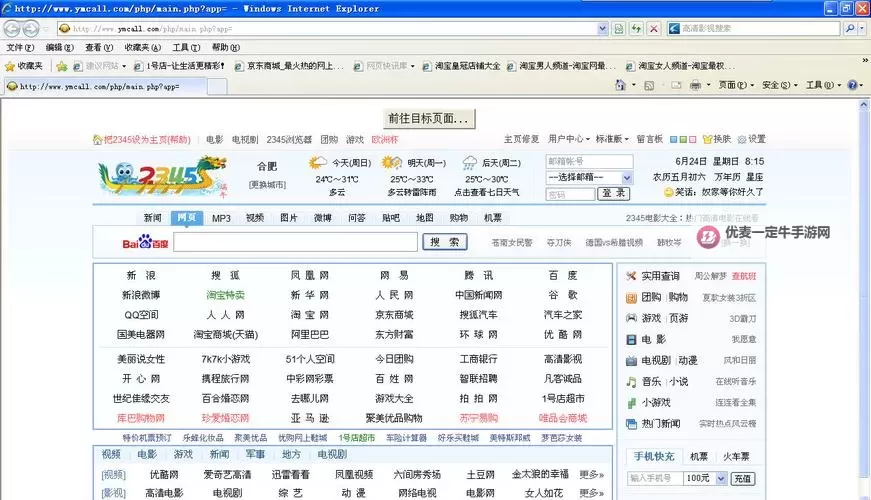
Task: Click the 实用查询 tools icon in sidebar
Action: tap(631, 276)
